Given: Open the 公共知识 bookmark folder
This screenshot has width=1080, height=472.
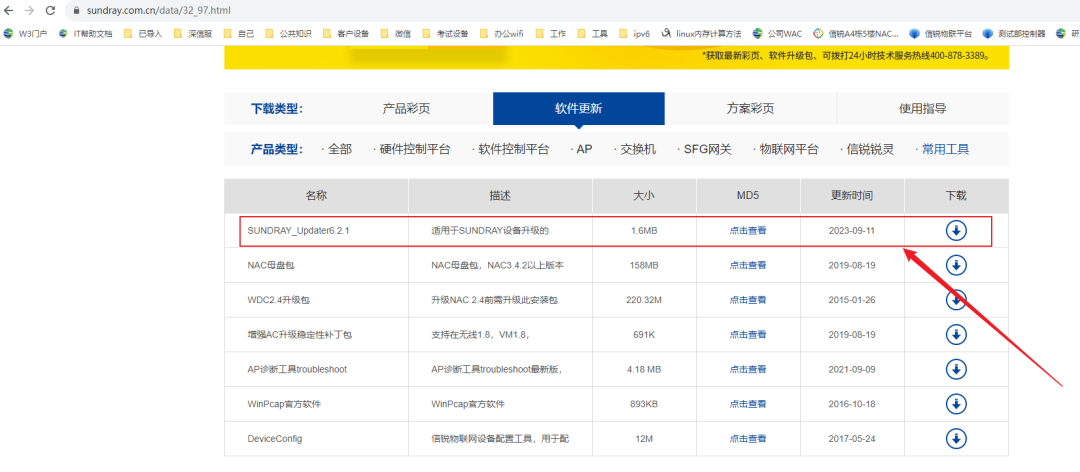Looking at the screenshot, I should (x=289, y=33).
